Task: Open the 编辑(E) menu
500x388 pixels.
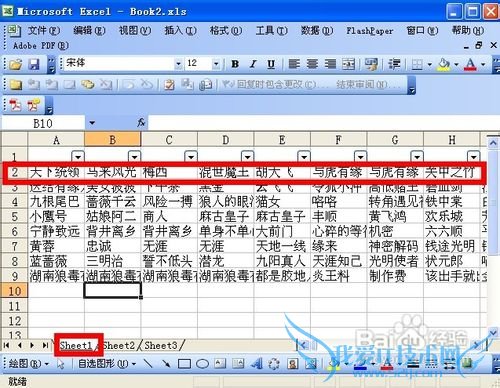Action: coord(89,31)
